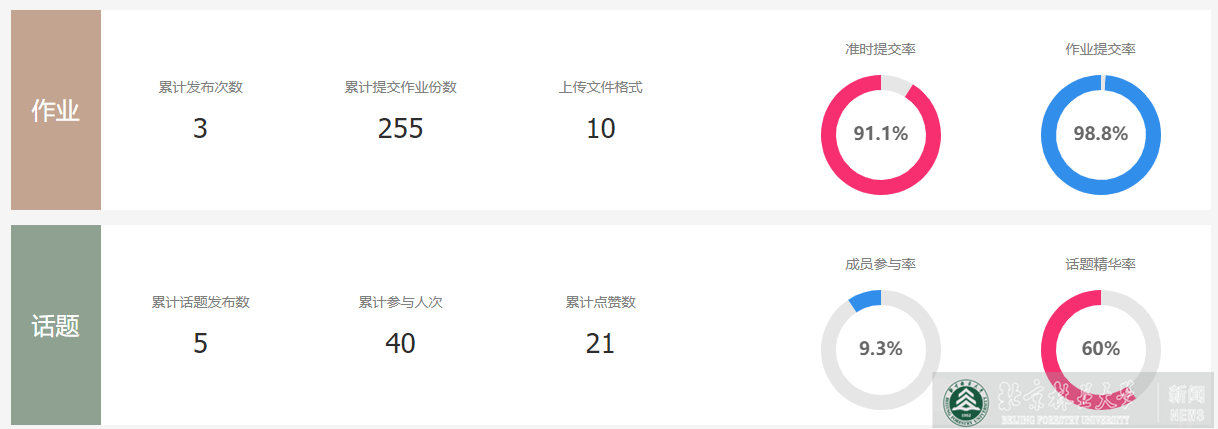Image resolution: width=1218 pixels, height=429 pixels.
Task: Click the 话题精华率 chart title
Action: point(1100,265)
